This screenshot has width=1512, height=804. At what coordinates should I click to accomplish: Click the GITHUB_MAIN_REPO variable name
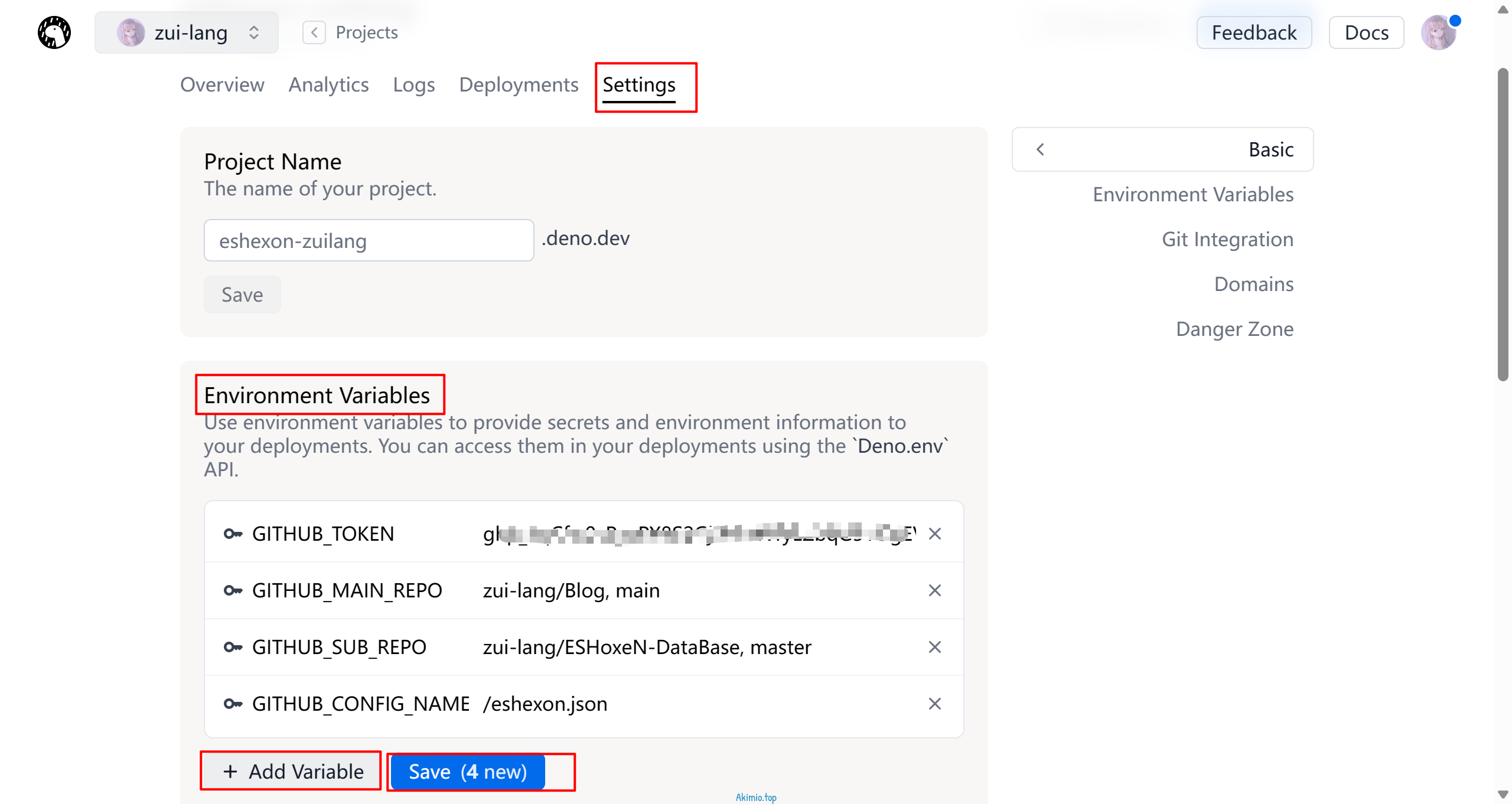click(347, 591)
